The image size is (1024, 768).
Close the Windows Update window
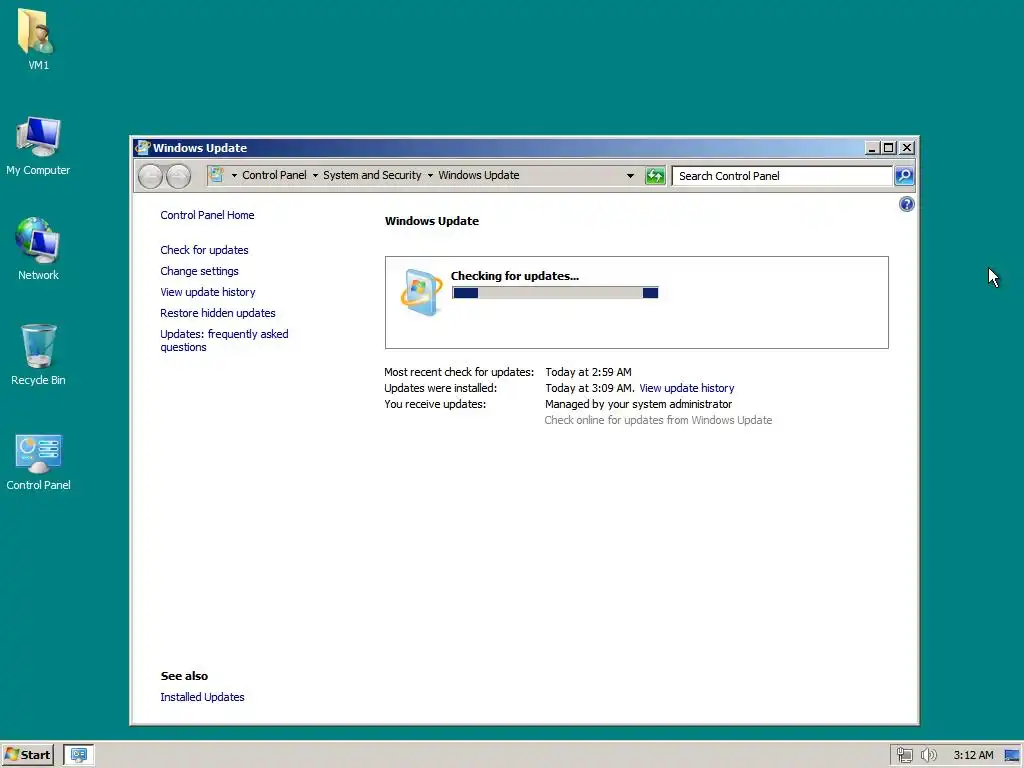click(906, 148)
